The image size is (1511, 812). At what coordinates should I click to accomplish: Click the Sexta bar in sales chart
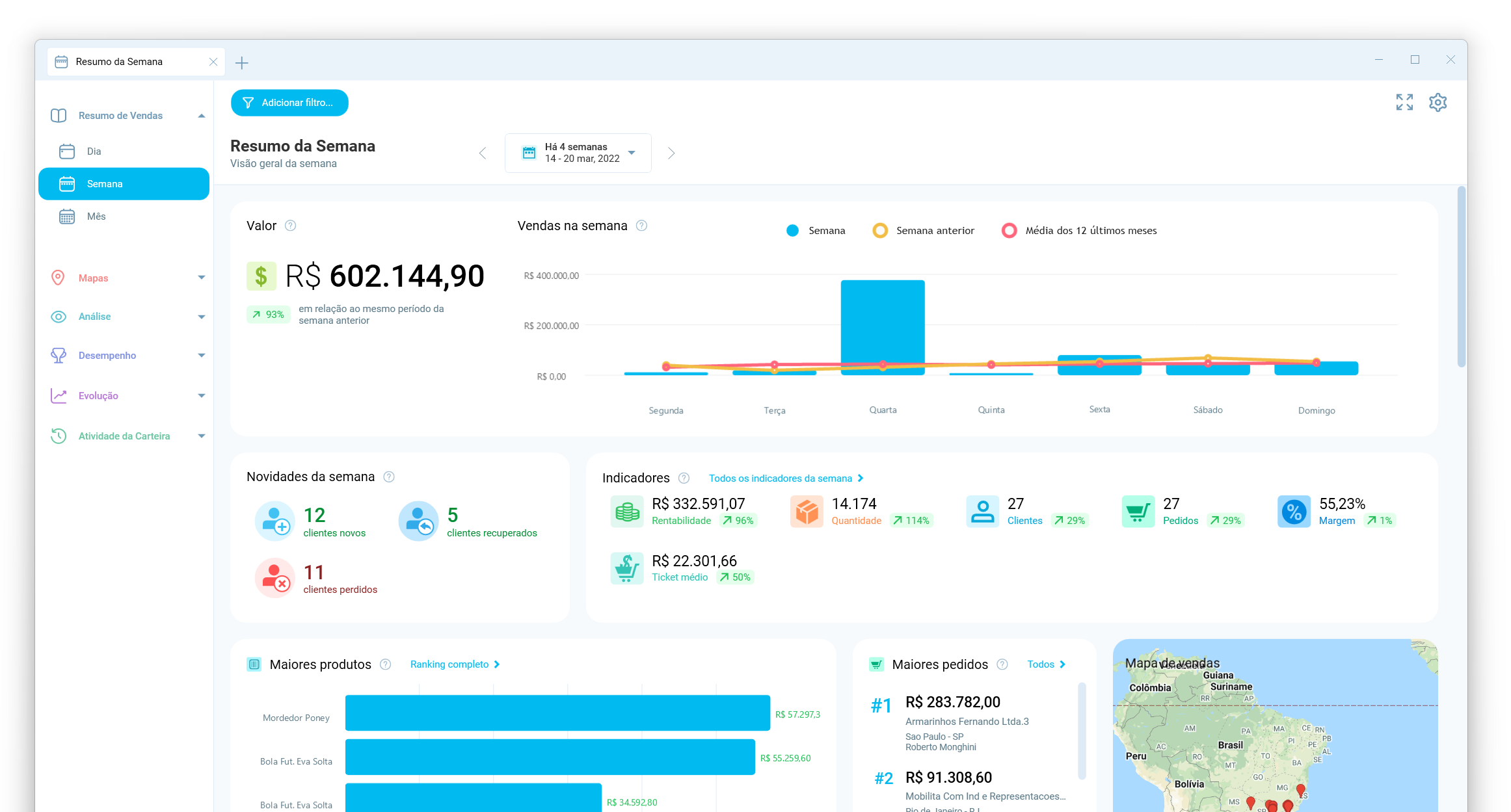[1099, 365]
